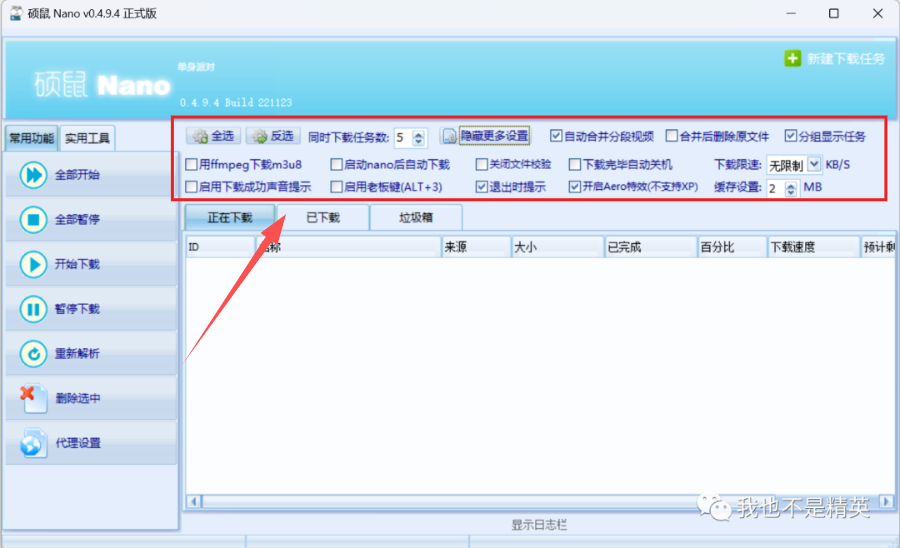The height and width of the screenshot is (548, 900).
Task: Click the 全部开始 start-all icon
Action: (33, 175)
